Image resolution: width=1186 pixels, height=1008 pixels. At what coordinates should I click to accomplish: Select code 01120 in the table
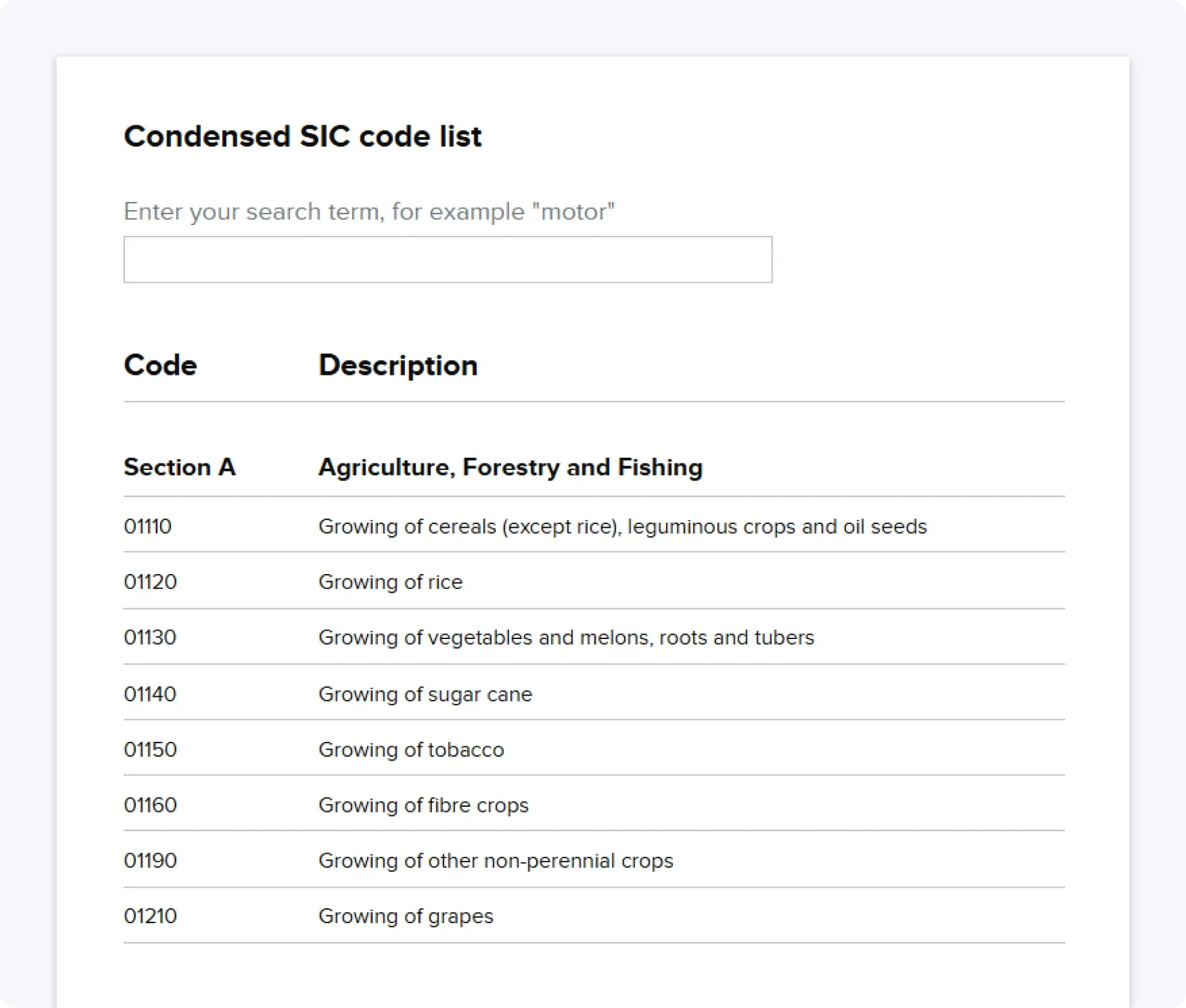coord(150,582)
